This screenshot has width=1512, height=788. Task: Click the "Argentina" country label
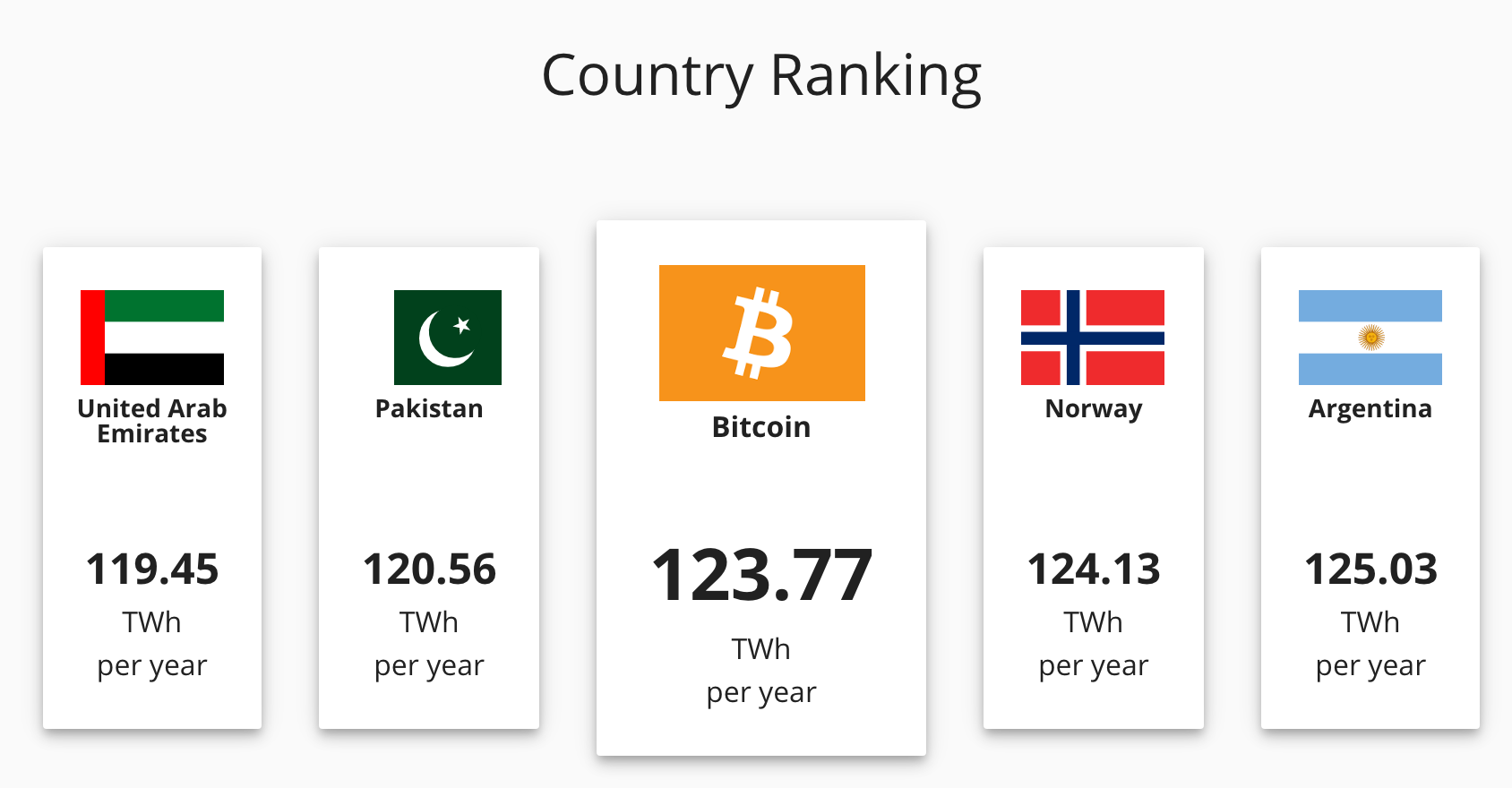1370,408
